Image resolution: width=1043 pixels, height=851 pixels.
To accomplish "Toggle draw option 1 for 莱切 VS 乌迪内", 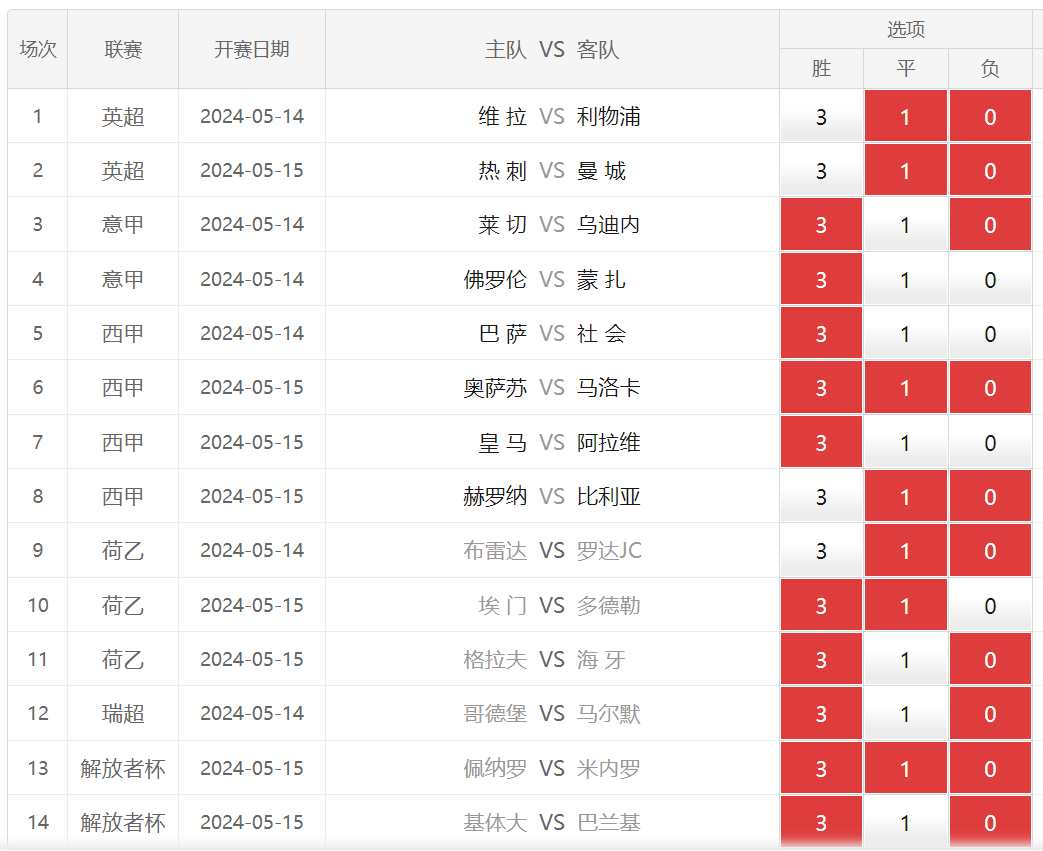I will point(905,225).
